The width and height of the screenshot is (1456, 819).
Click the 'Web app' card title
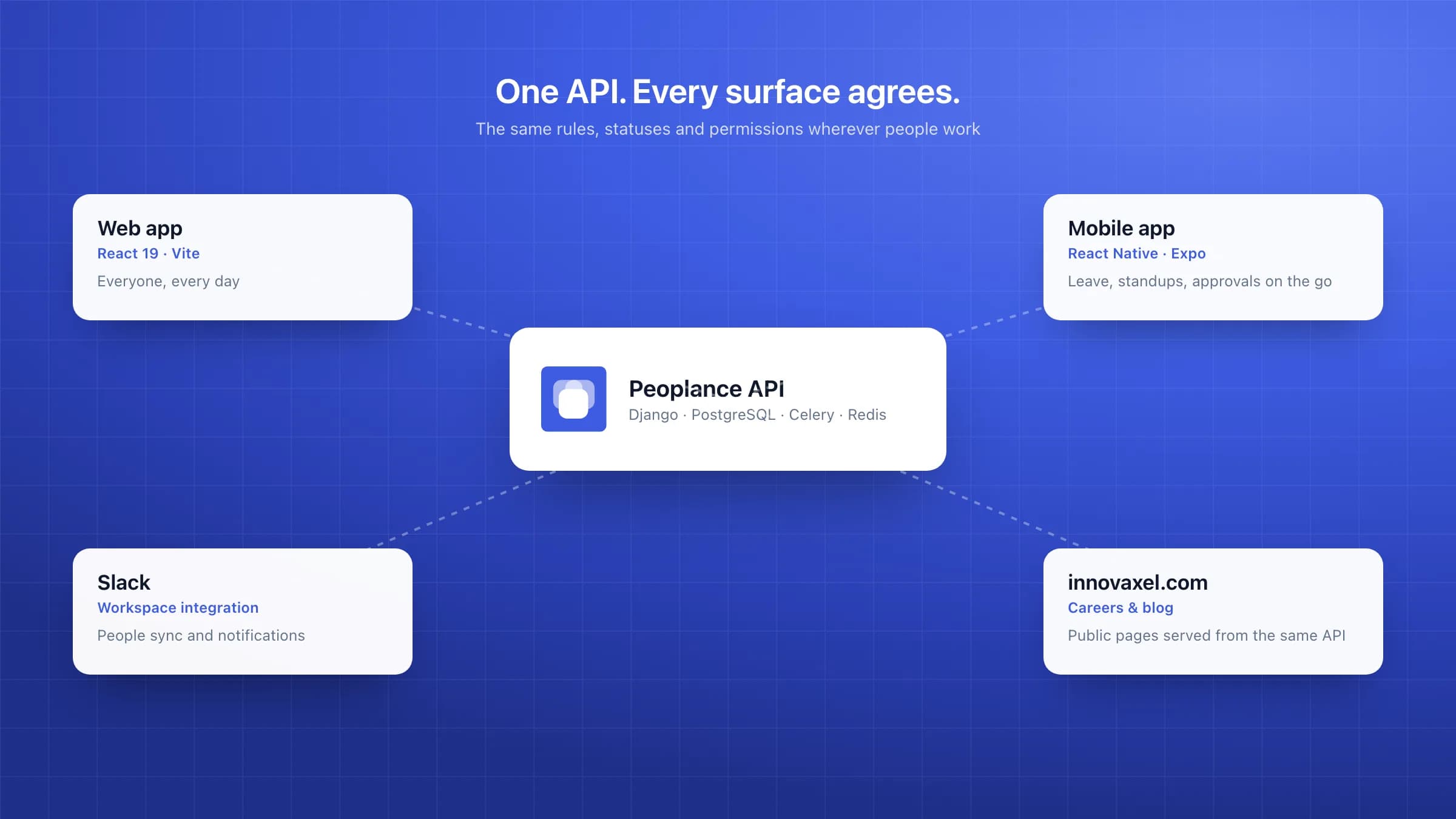pyautogui.click(x=140, y=229)
